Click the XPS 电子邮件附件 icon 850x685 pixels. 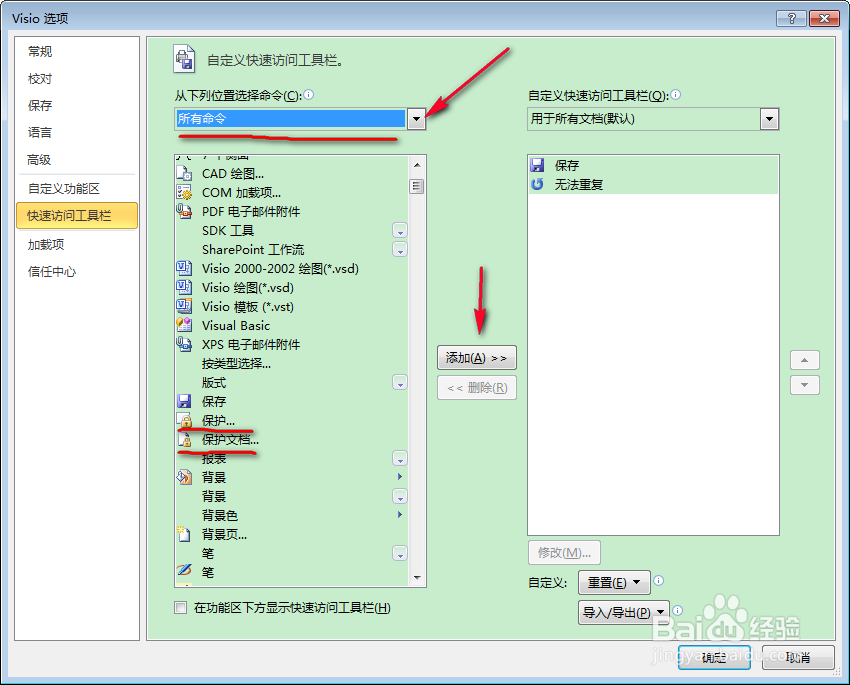click(184, 344)
